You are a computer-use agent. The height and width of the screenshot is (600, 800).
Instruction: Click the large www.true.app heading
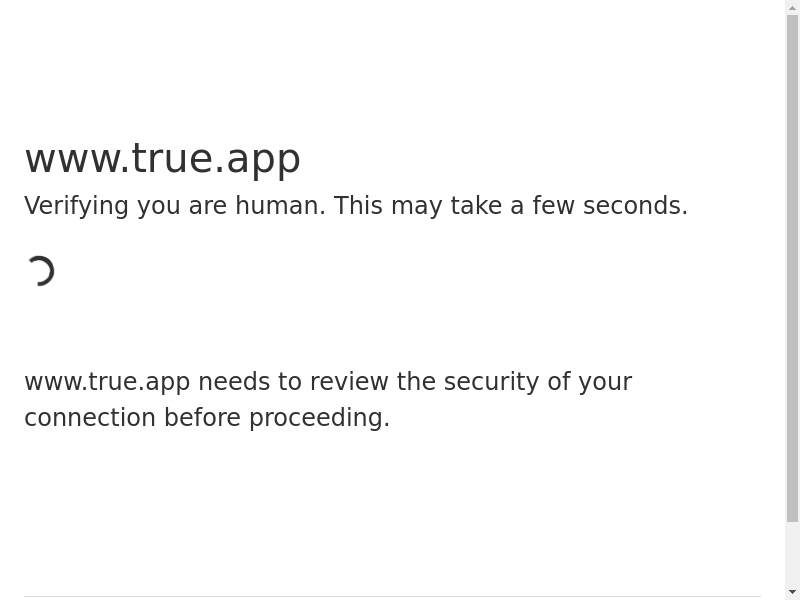tap(163, 159)
